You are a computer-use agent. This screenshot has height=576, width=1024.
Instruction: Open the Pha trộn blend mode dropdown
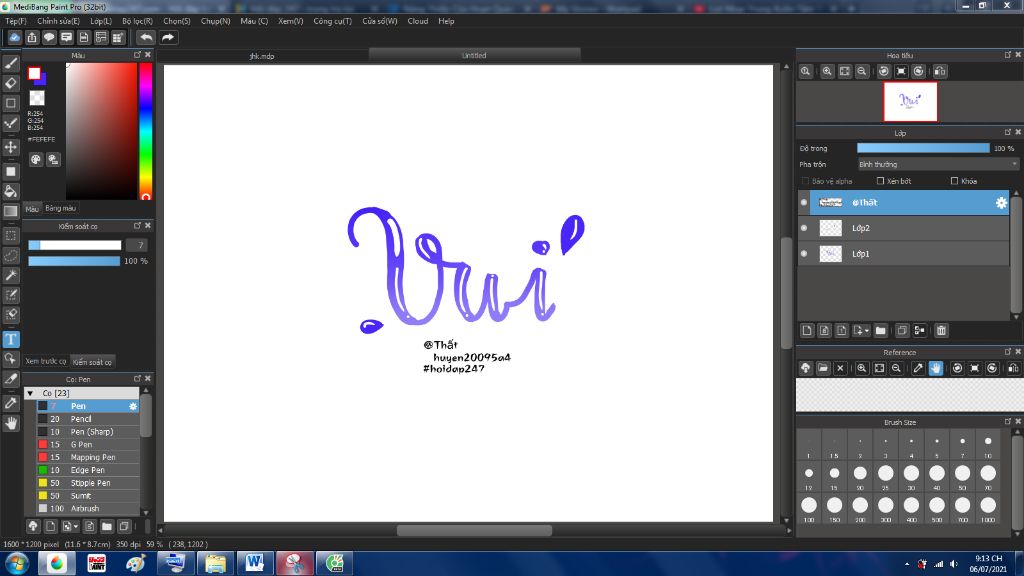pos(938,164)
